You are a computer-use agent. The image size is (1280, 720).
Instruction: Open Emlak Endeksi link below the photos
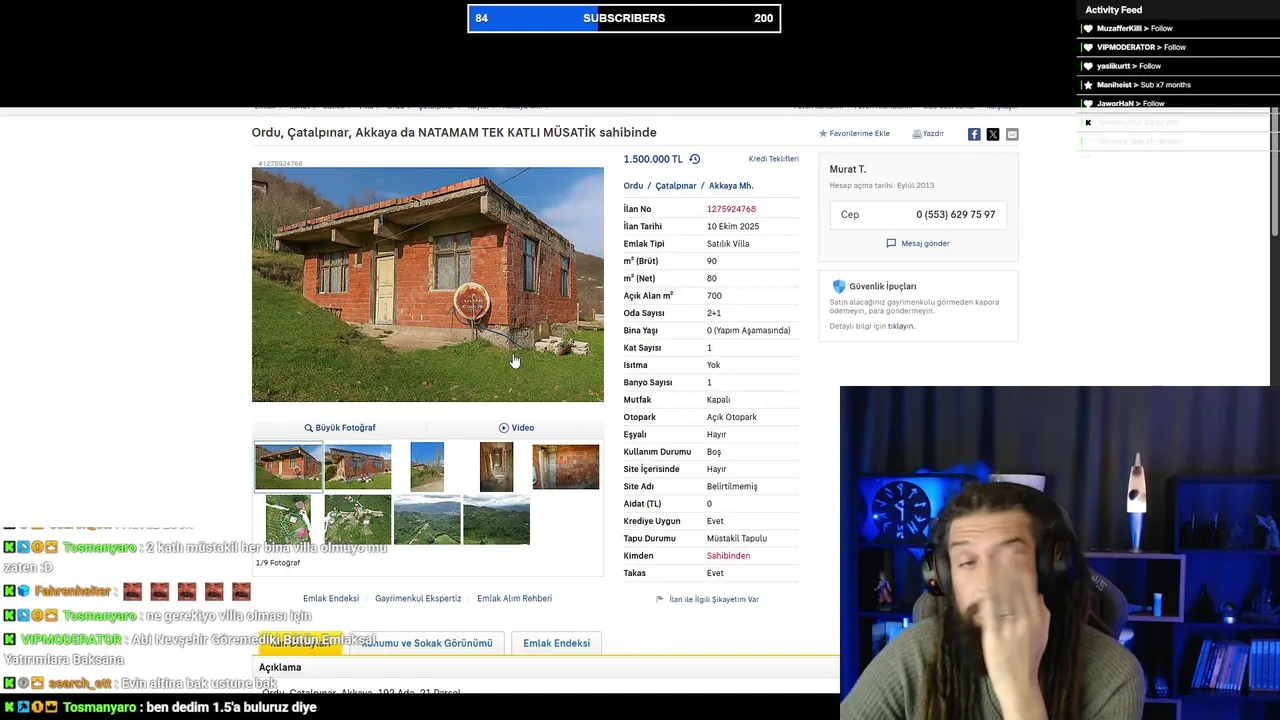tap(331, 598)
